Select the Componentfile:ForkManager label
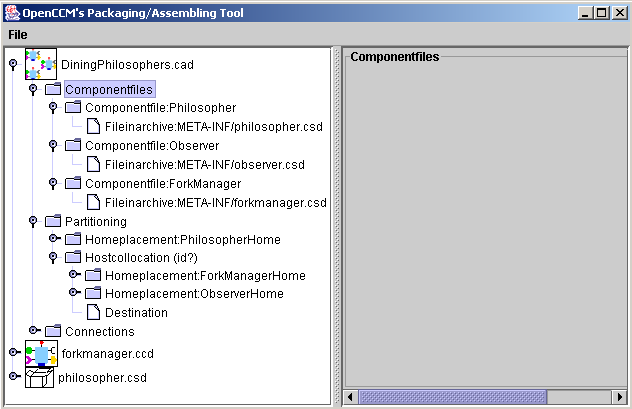The height and width of the screenshot is (409, 632). 163,183
